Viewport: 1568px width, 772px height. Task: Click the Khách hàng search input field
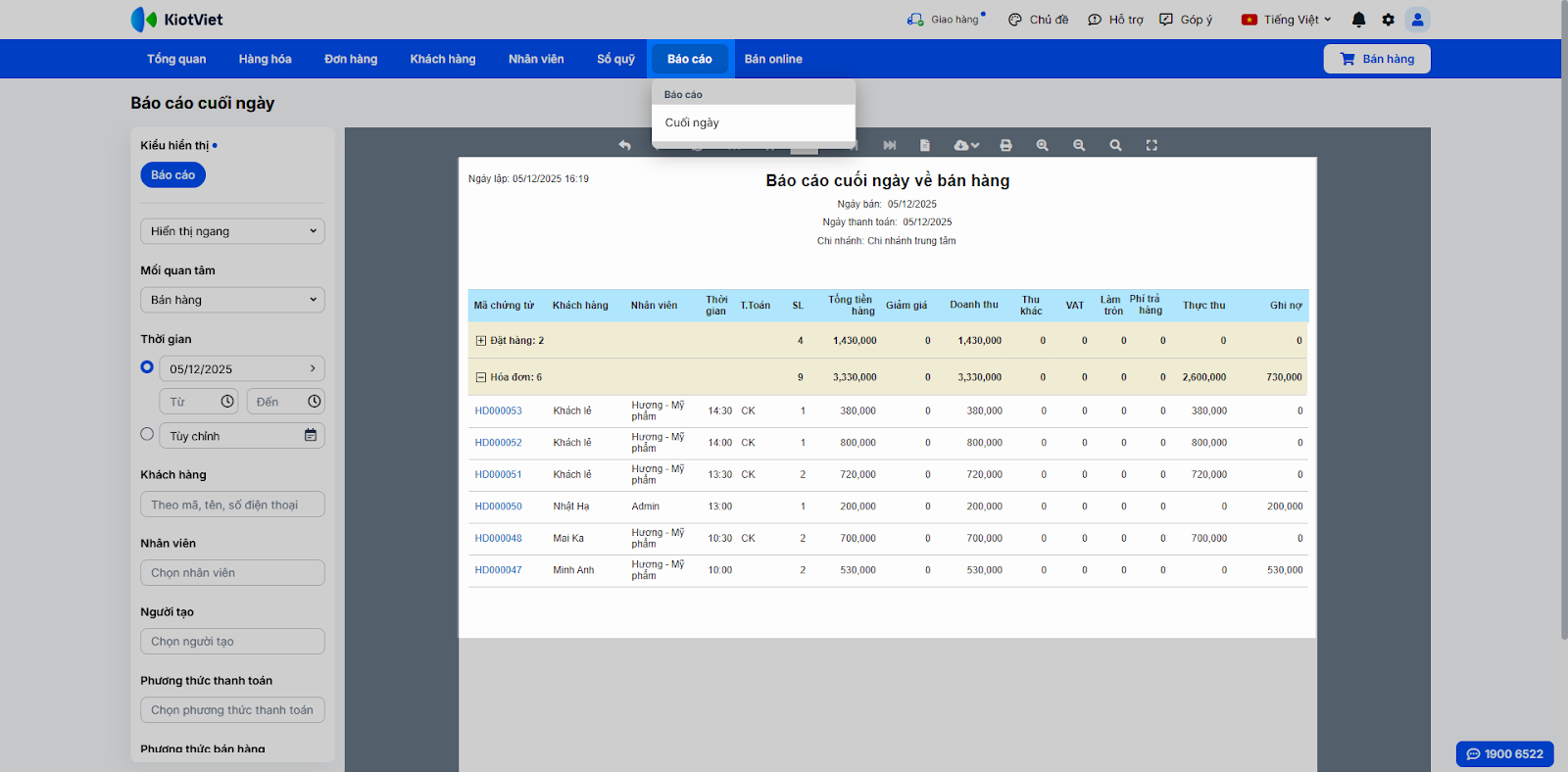pos(232,505)
